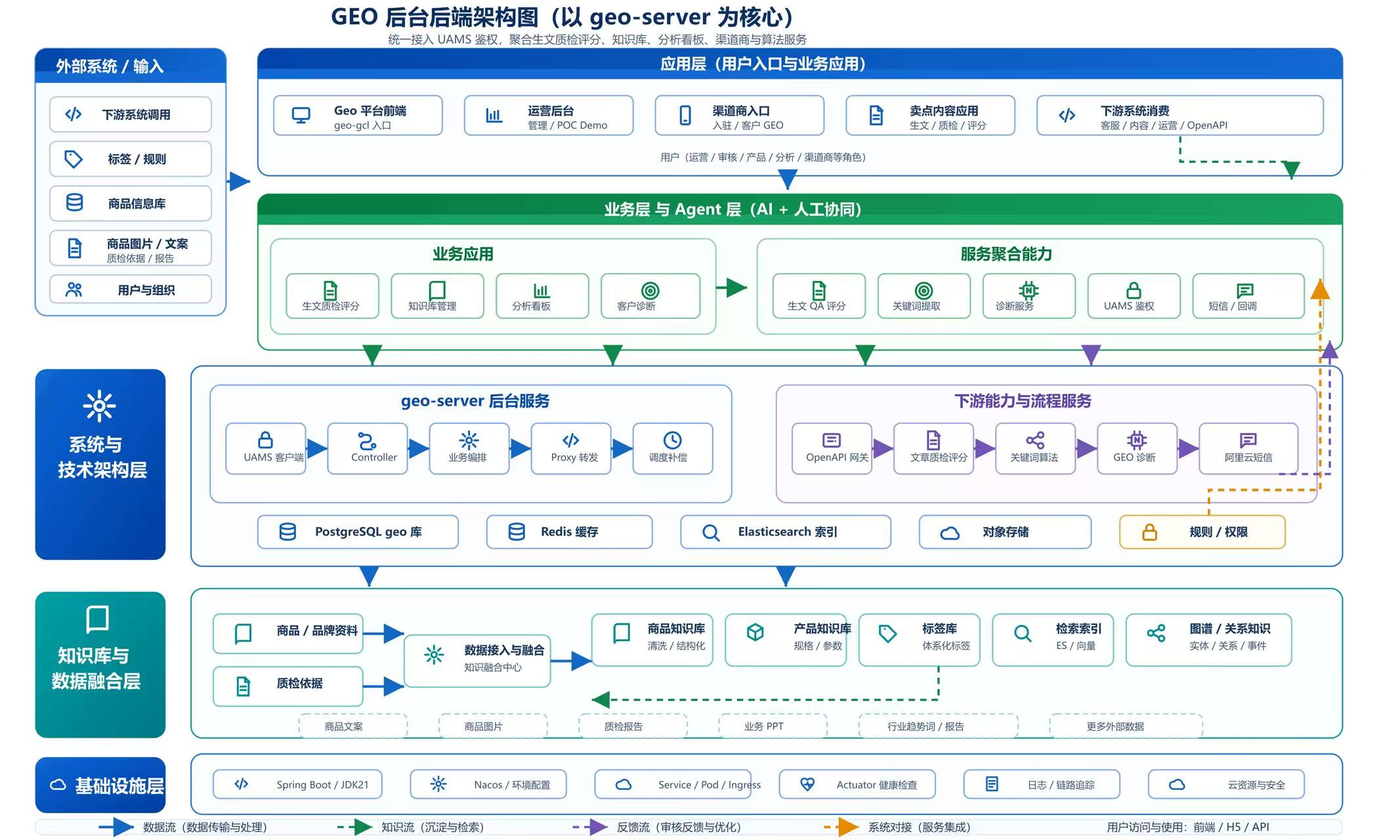Click the users icon beside 用户与组织

pyautogui.click(x=74, y=289)
